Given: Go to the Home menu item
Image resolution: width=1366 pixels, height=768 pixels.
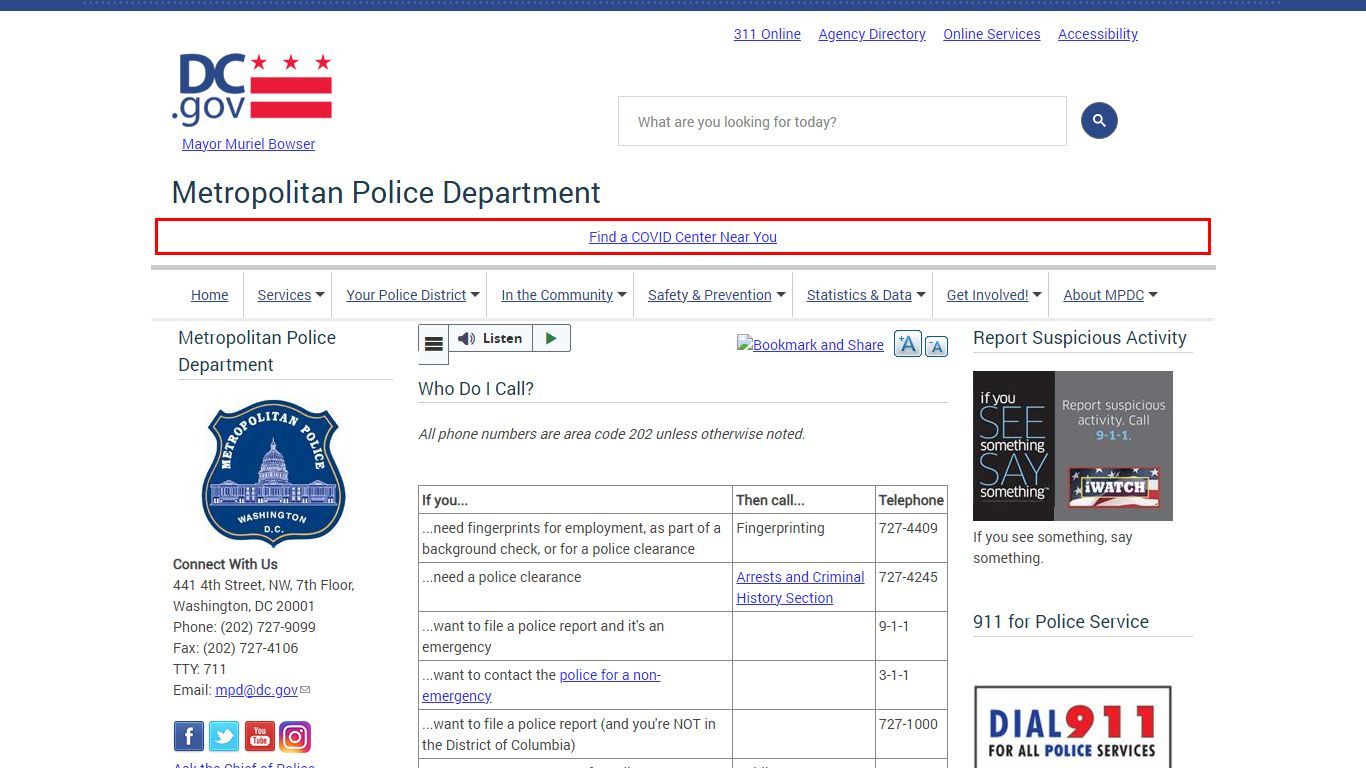Looking at the screenshot, I should 210,295.
